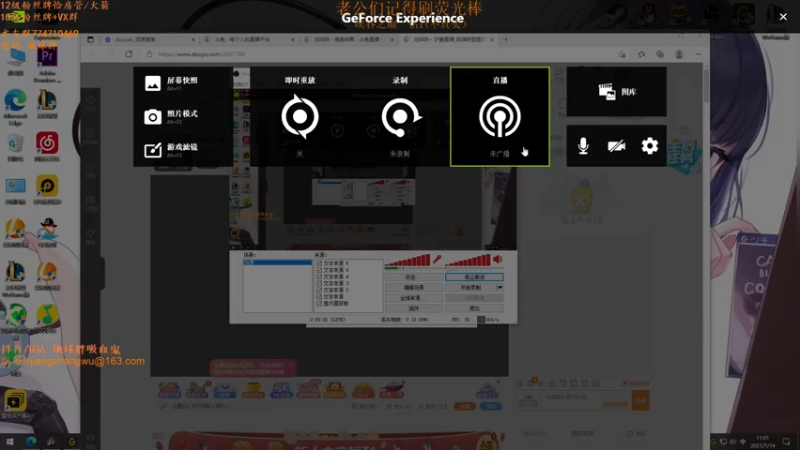800x450 pixels.
Task: Switch to the douyutv 百度搜索 browser tab
Action: 149,39
